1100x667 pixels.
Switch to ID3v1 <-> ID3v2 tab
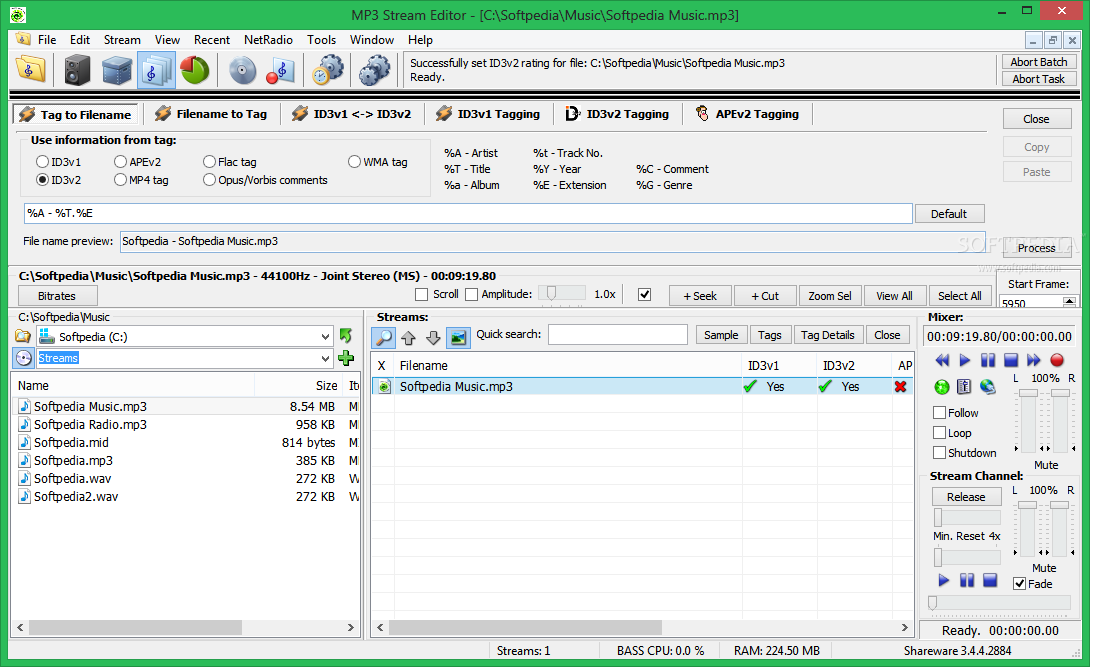click(x=352, y=114)
